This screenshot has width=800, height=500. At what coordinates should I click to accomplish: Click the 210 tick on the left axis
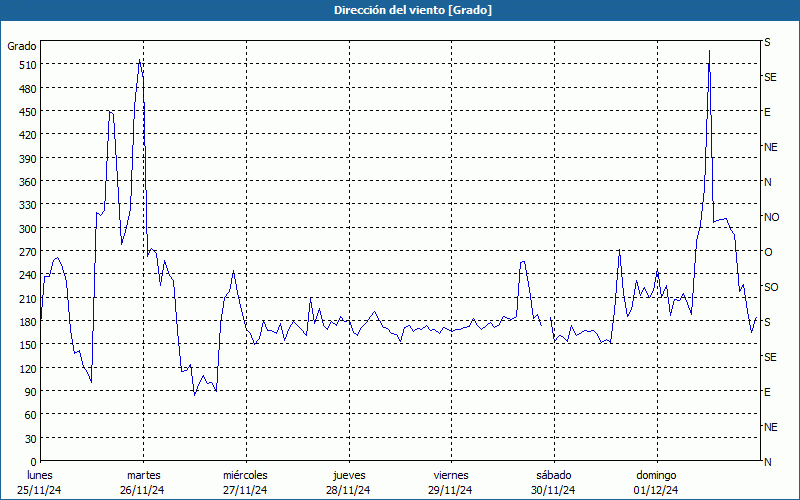tap(27, 299)
